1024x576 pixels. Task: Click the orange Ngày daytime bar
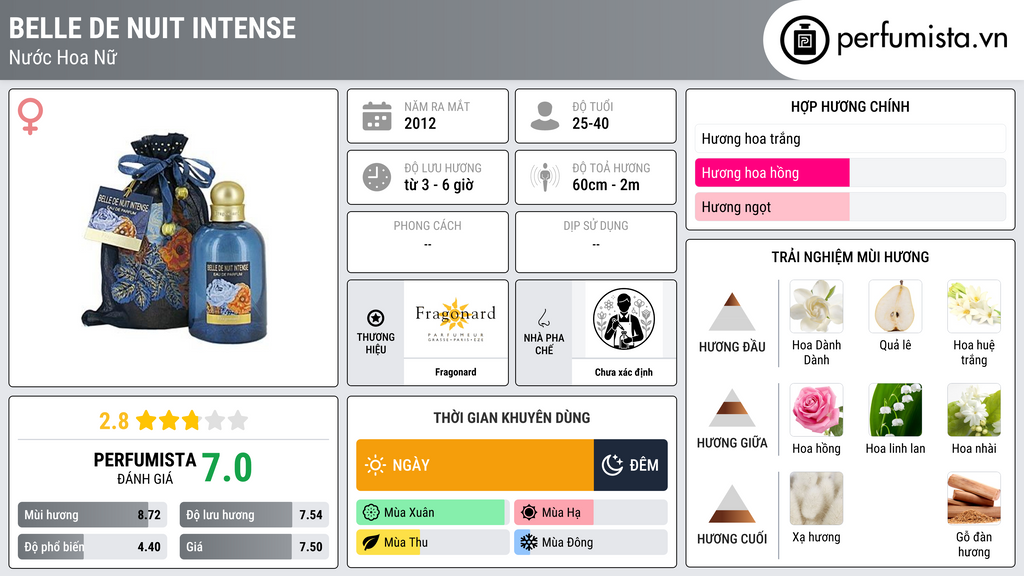pyautogui.click(x=475, y=465)
